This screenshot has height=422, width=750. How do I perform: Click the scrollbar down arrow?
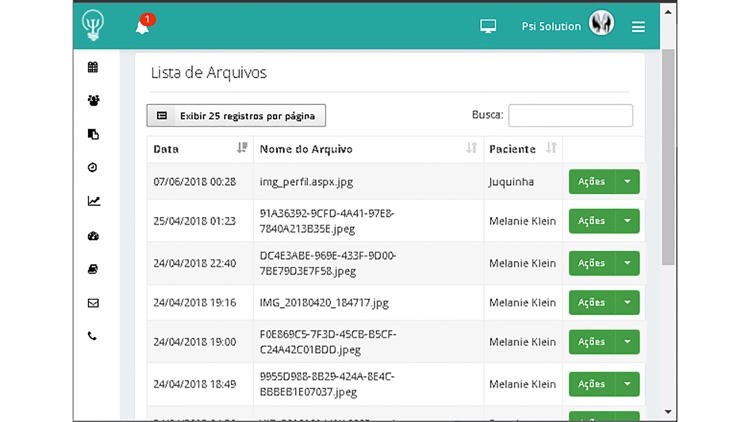[x=668, y=412]
